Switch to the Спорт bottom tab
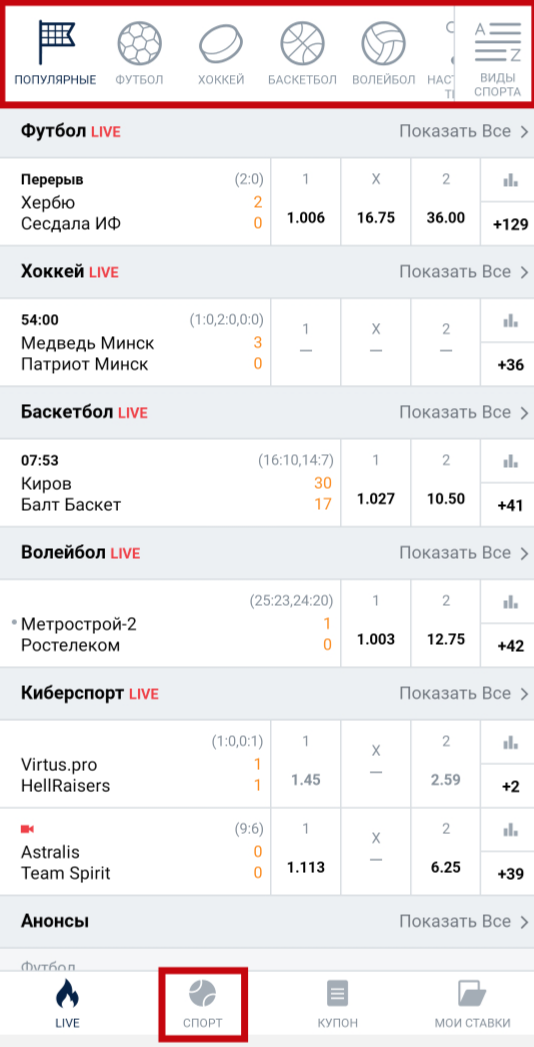This screenshot has width=534, height=1047. 203,1005
